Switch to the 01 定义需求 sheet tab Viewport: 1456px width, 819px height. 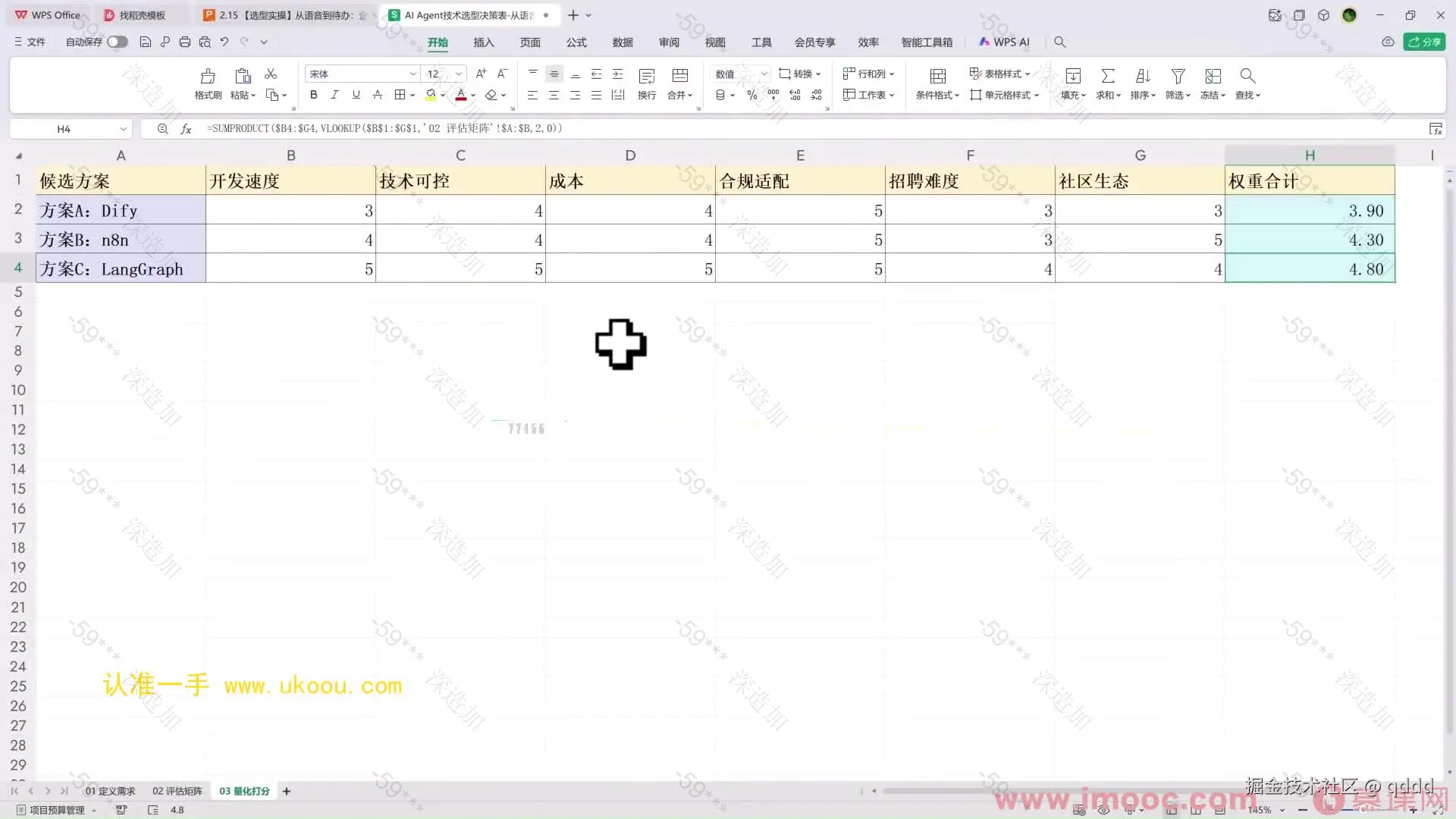click(110, 791)
